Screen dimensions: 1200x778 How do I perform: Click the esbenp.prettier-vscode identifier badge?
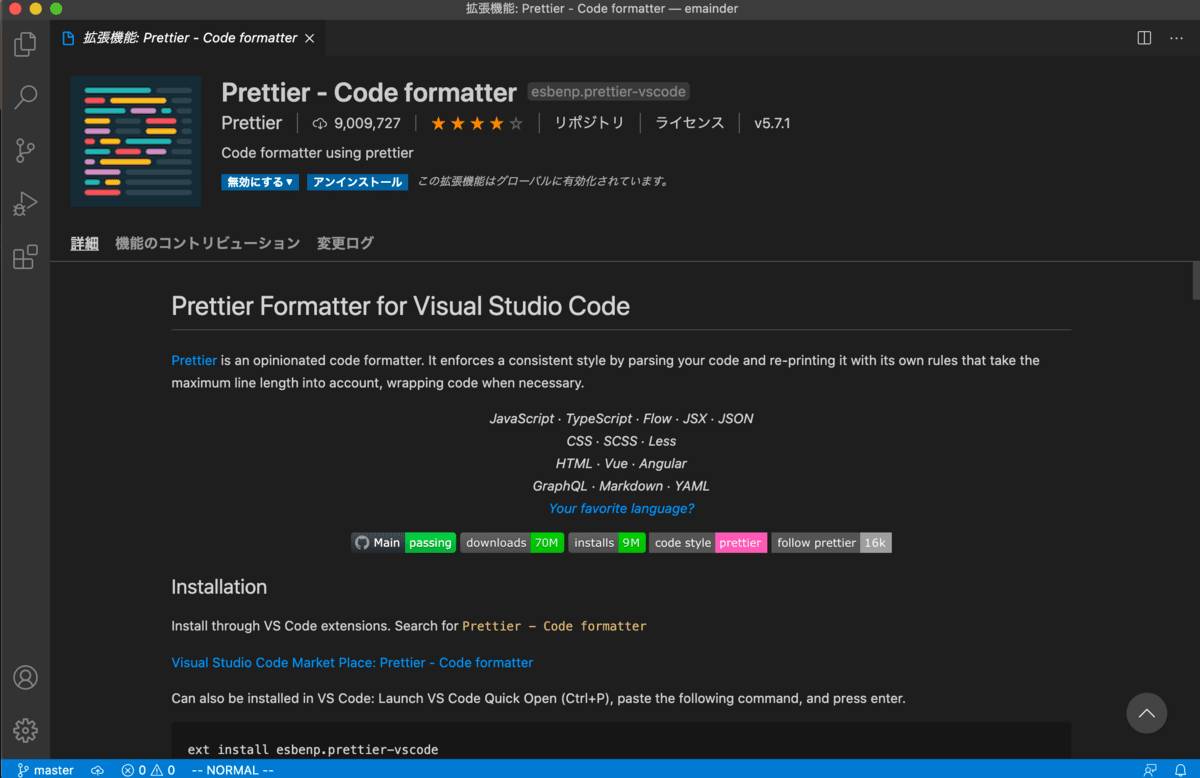[608, 92]
